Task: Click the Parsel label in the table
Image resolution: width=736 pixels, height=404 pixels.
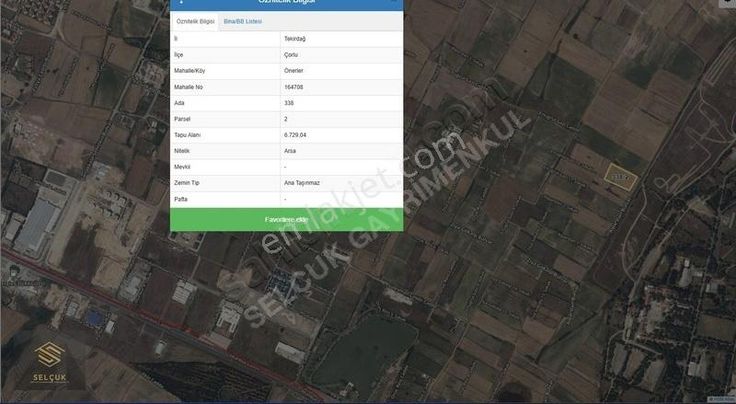Action: point(182,119)
